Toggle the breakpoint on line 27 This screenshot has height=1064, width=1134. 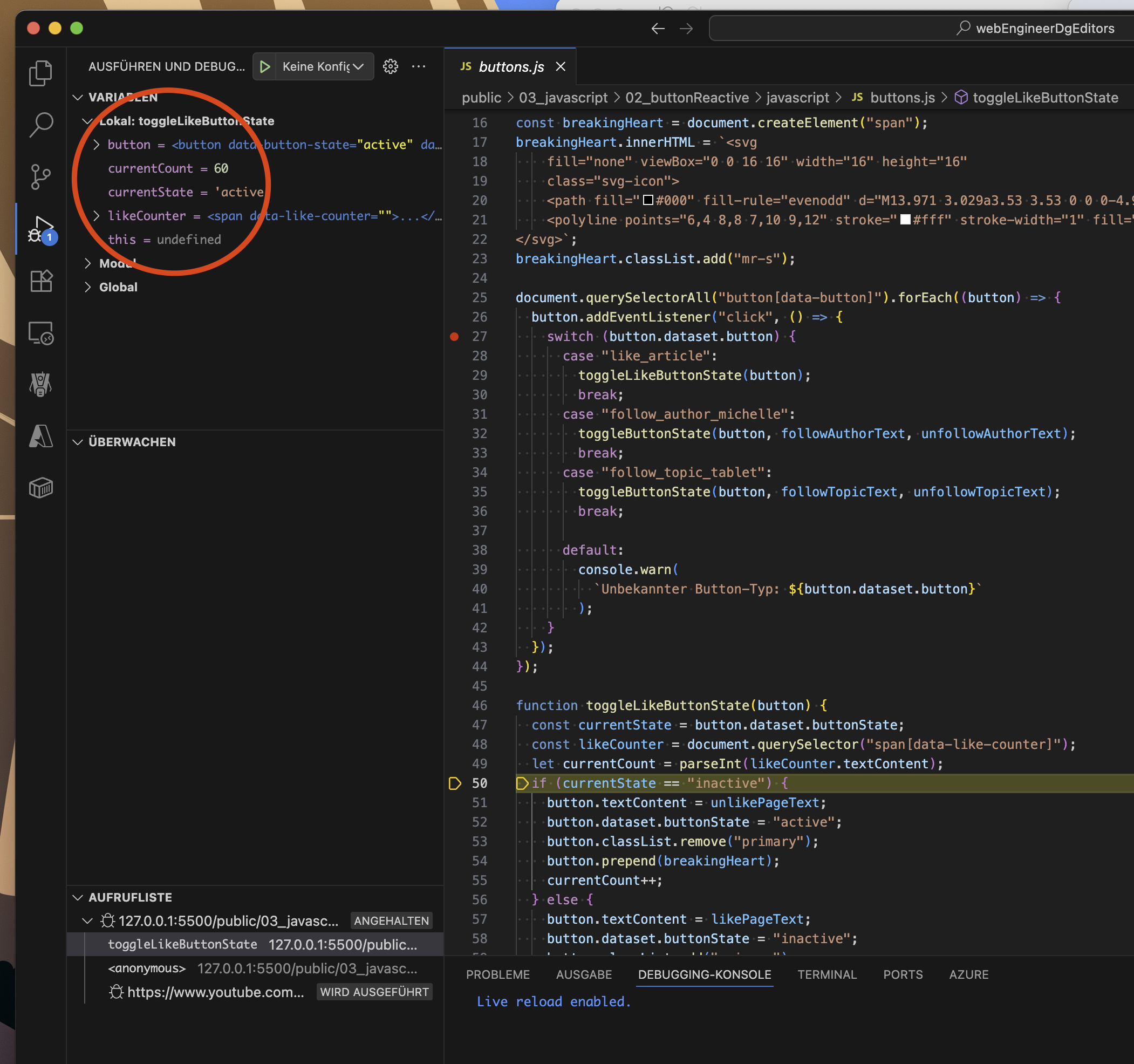[454, 337]
